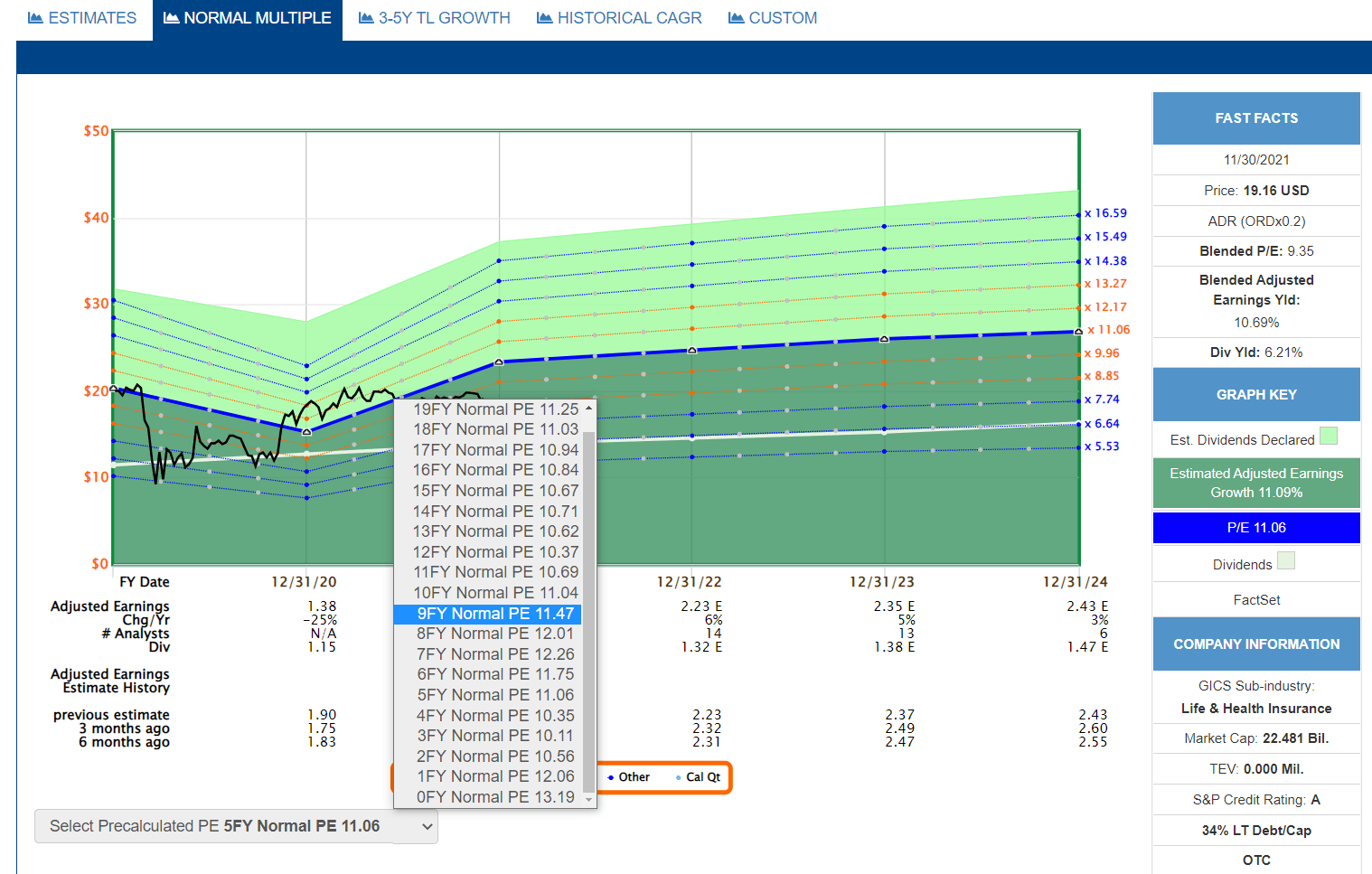
Task: Toggle the Dividends graph key entry
Action: (1256, 563)
